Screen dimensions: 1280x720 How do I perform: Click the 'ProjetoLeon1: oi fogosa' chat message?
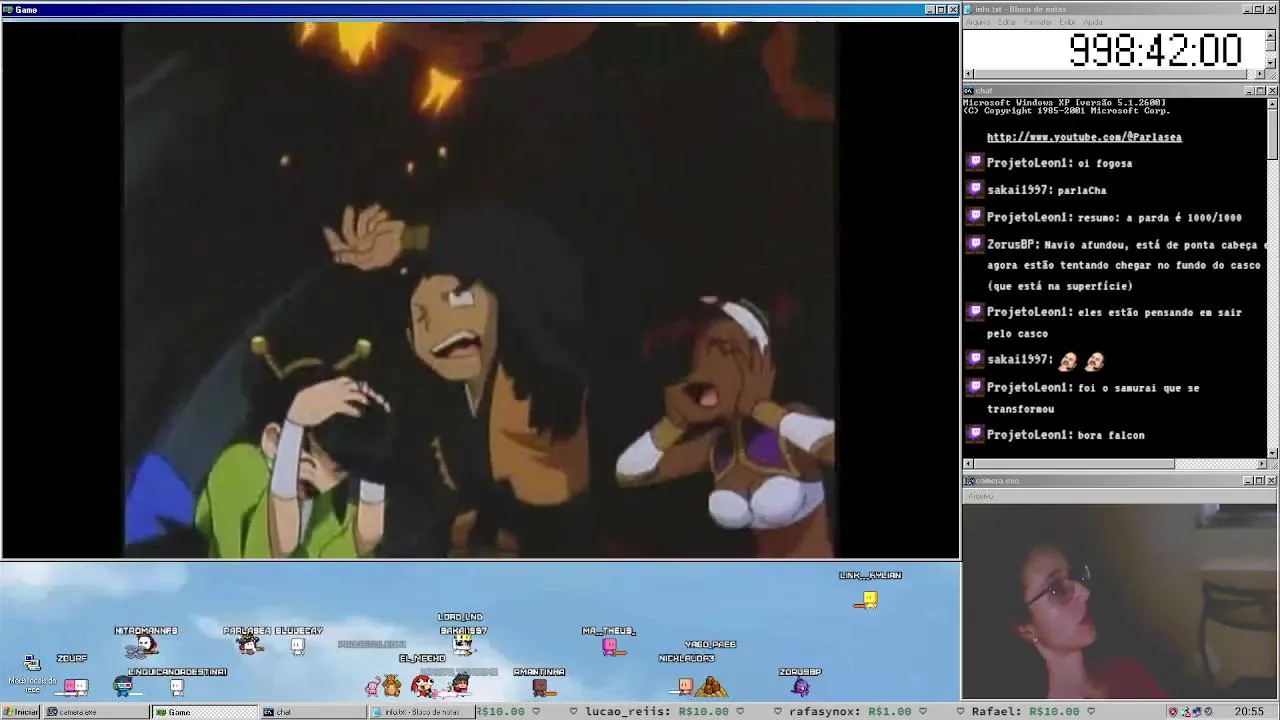click(x=1059, y=163)
